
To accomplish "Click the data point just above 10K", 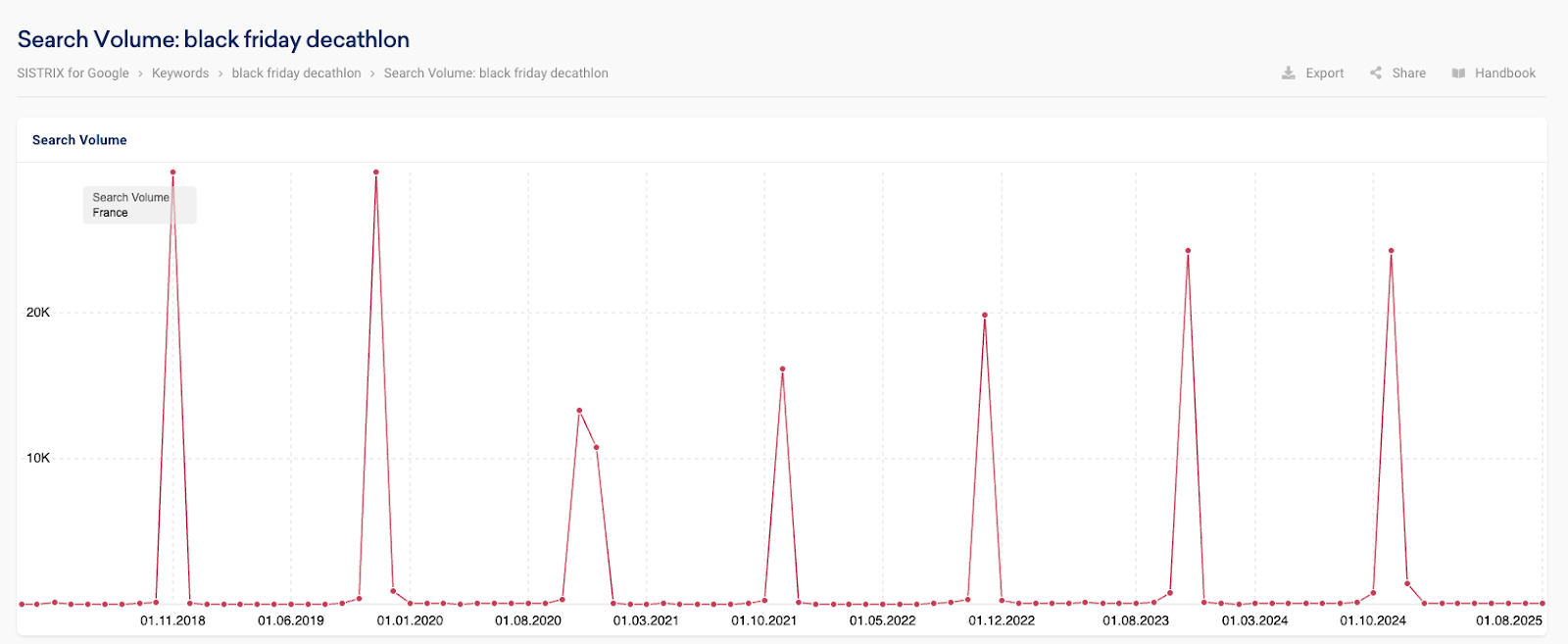I will [596, 448].
